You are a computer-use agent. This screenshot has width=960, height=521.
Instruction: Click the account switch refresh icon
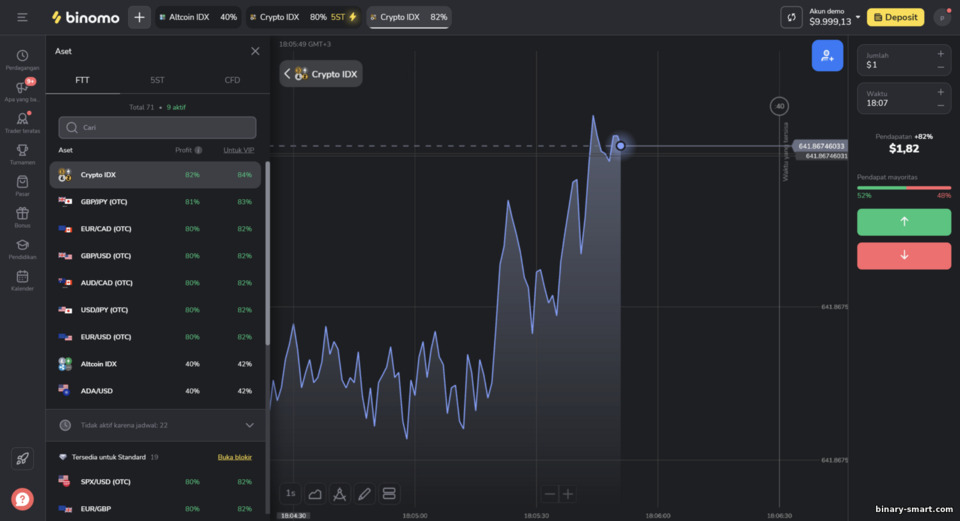coord(791,17)
